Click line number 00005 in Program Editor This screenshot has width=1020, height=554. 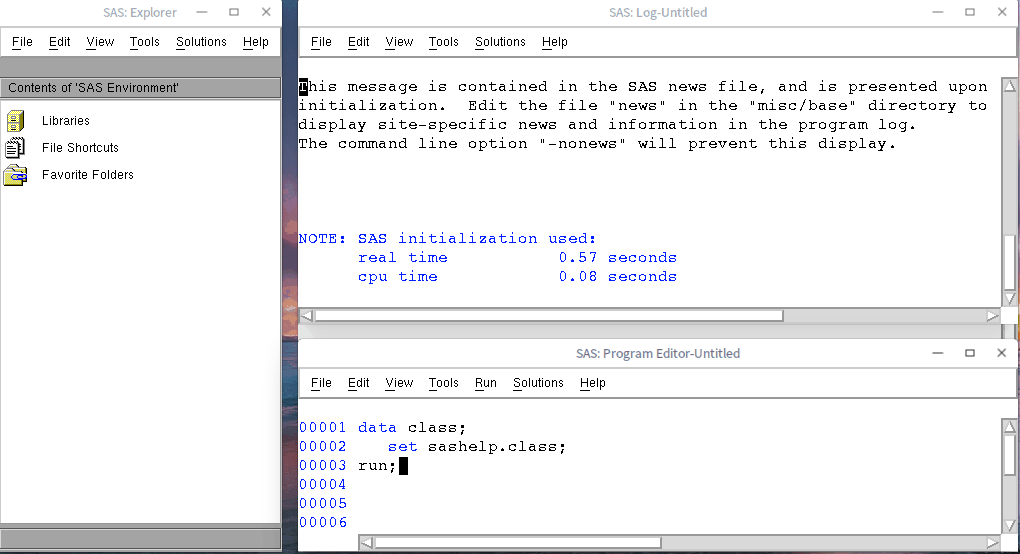point(323,503)
